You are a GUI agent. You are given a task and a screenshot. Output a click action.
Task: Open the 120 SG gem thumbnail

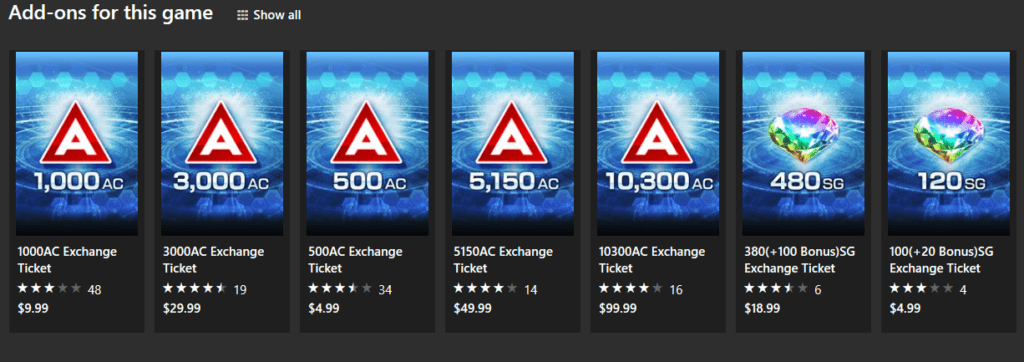949,144
